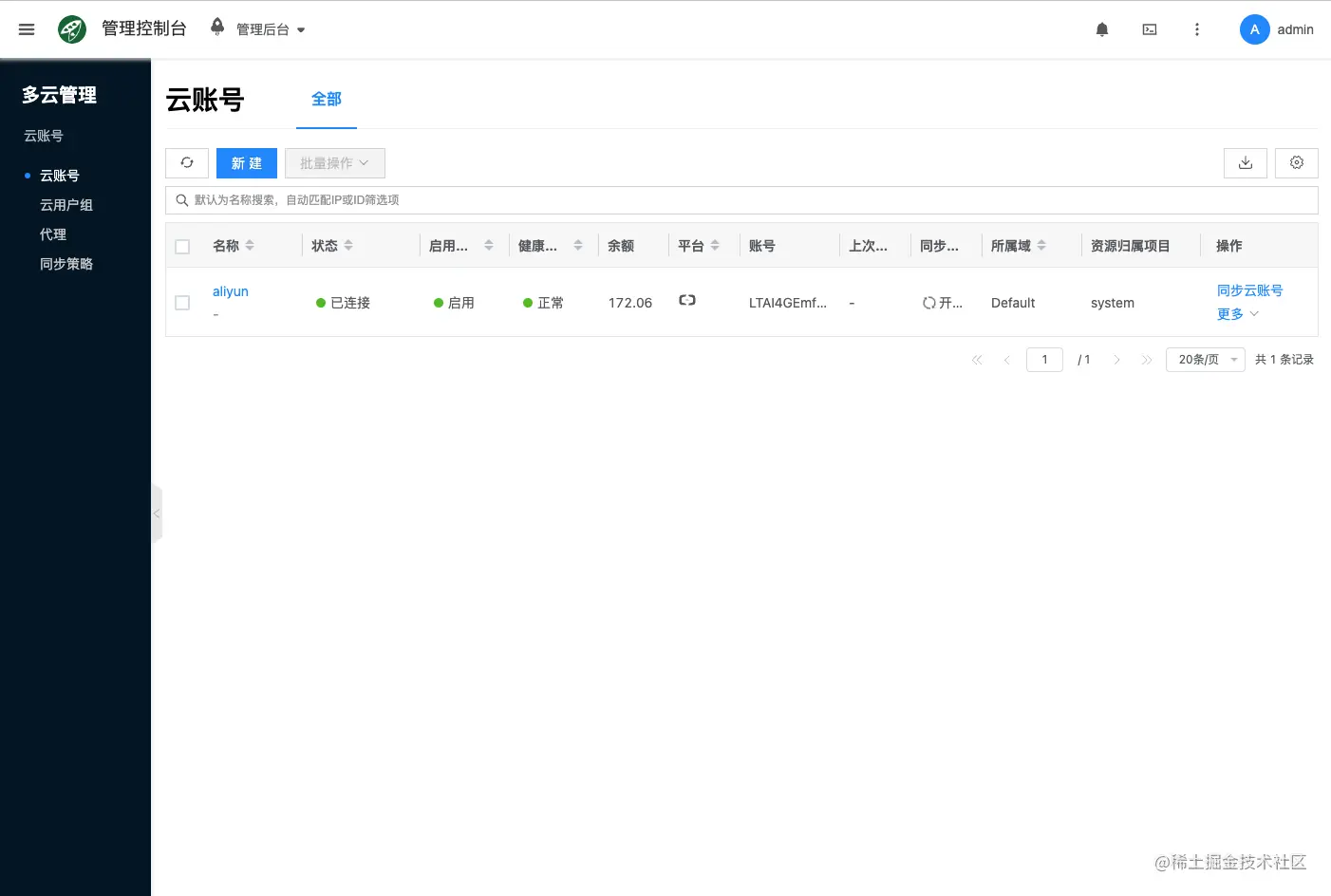Sort by 启用 status column

coord(489,245)
